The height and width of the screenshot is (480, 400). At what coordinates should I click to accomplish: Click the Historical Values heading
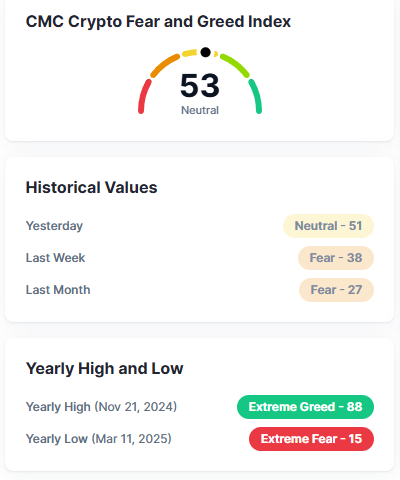[91, 187]
